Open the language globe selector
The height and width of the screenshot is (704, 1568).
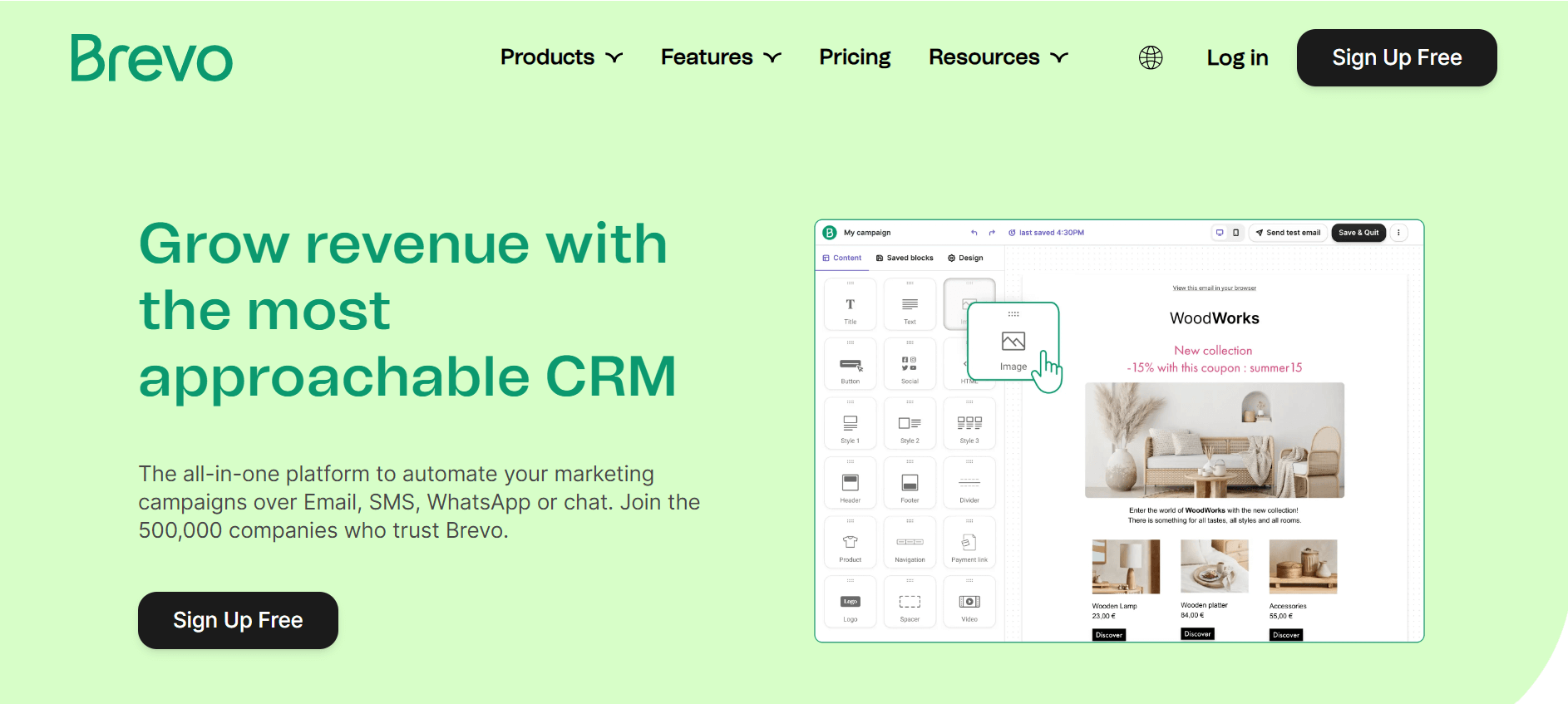(x=1151, y=57)
